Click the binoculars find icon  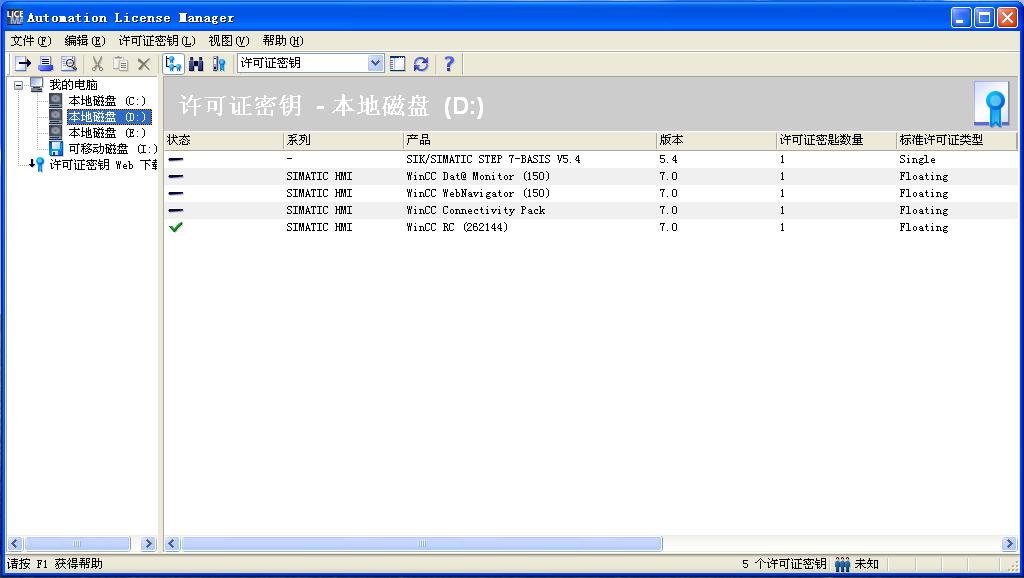coord(196,64)
